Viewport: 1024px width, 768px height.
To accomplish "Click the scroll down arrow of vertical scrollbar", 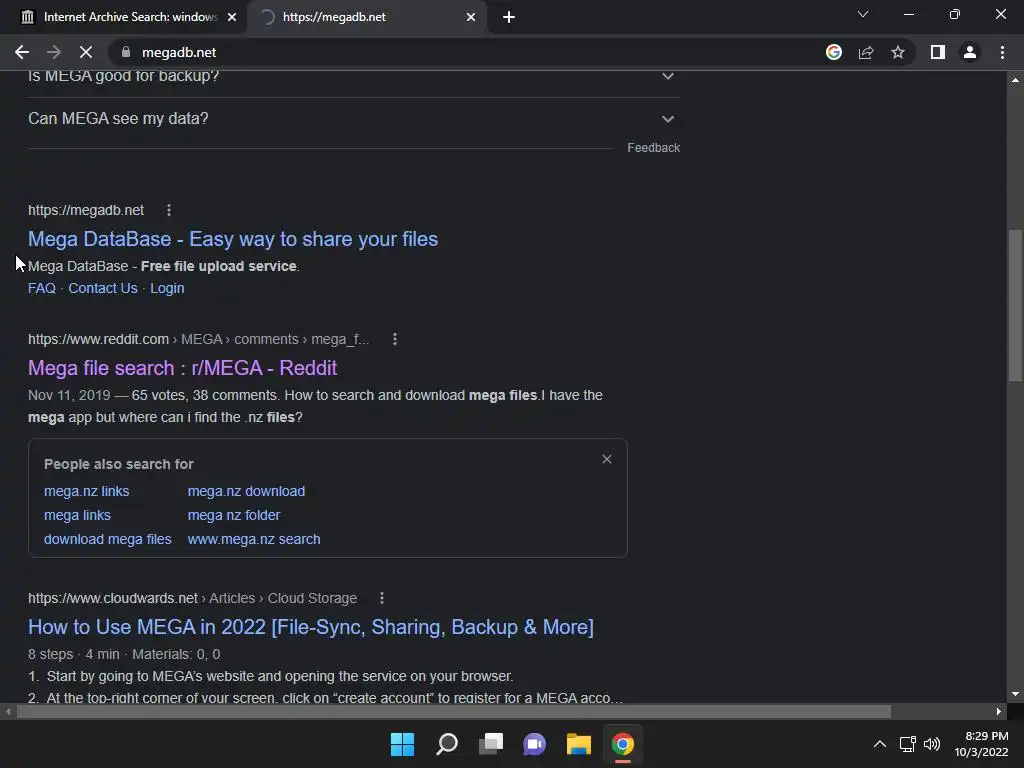I will click(1015, 694).
